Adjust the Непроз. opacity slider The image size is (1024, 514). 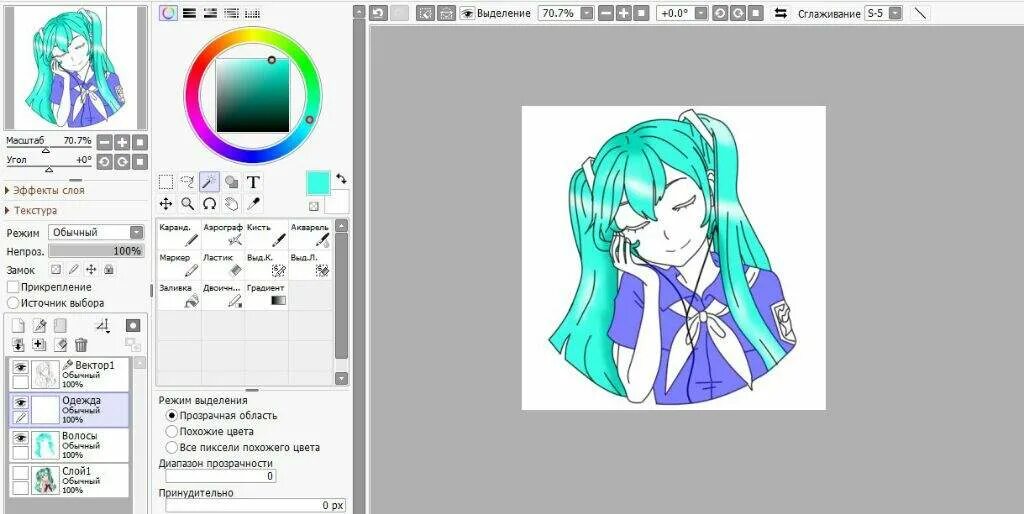point(96,251)
